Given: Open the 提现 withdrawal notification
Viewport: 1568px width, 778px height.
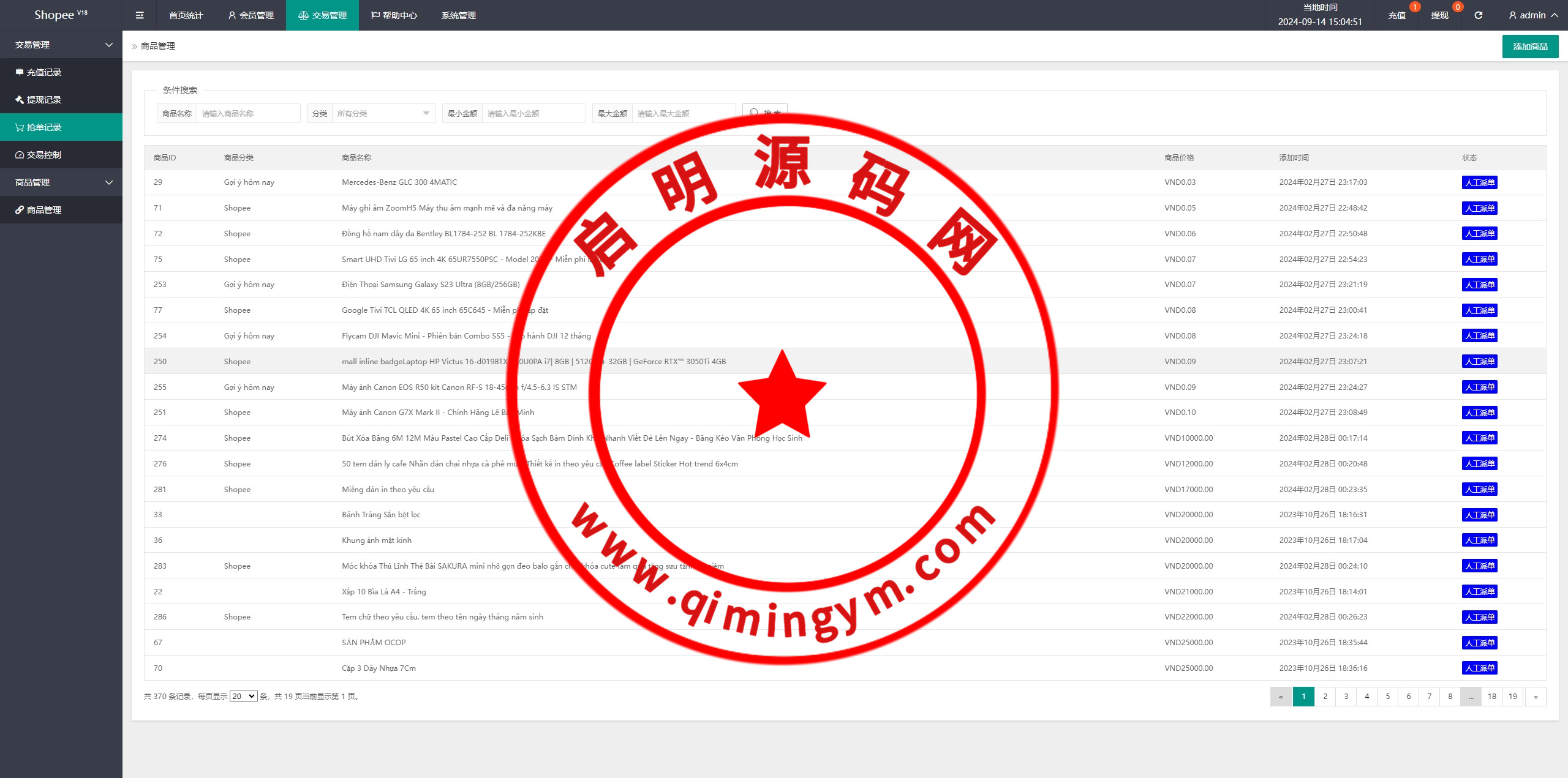Looking at the screenshot, I should point(1440,15).
